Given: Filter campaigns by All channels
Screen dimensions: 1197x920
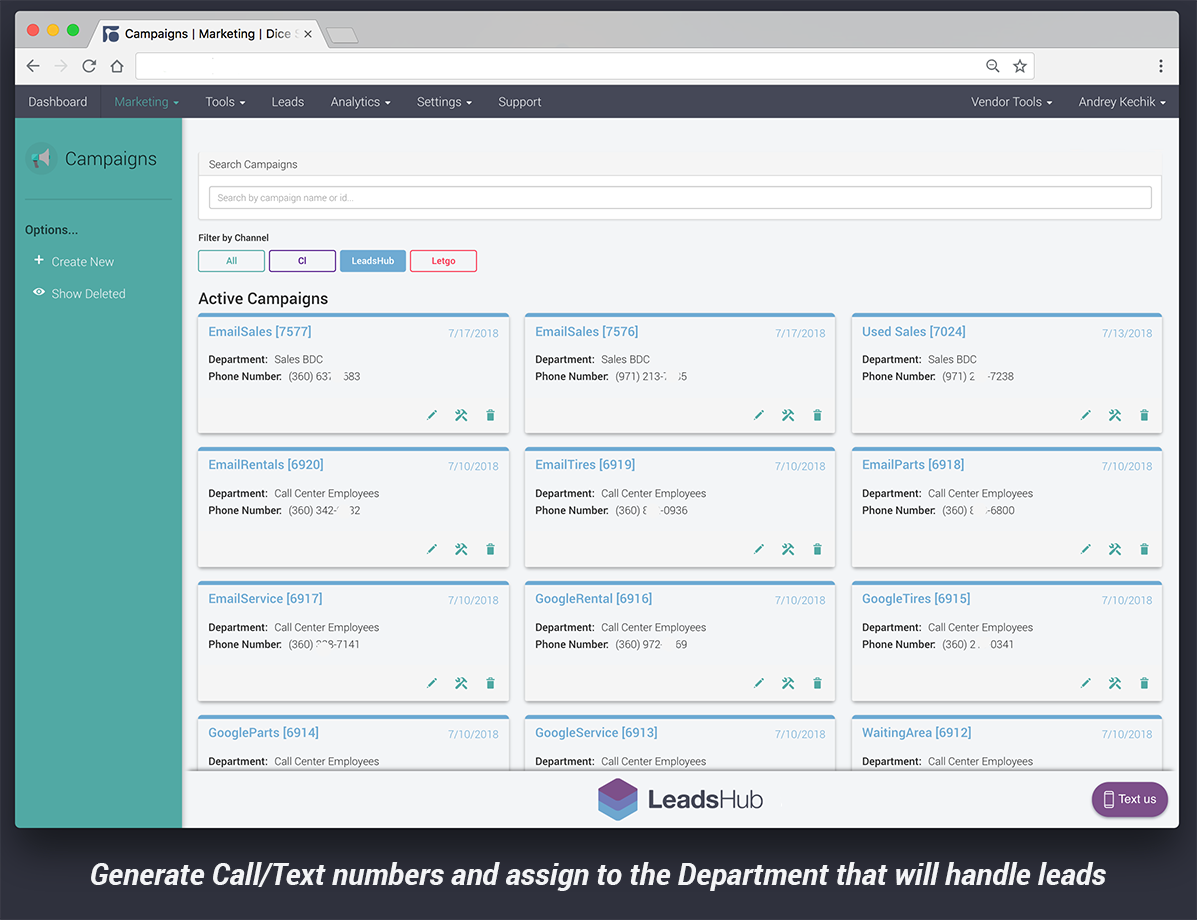Looking at the screenshot, I should point(231,260).
